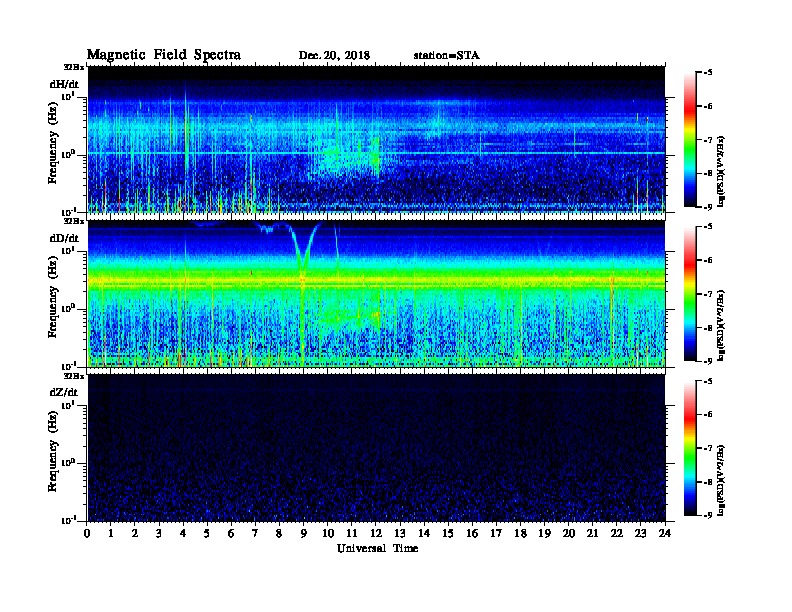Click the 10^0 frequency tick of the dH/dt panel
The image size is (792, 612).
pyautogui.click(x=68, y=155)
